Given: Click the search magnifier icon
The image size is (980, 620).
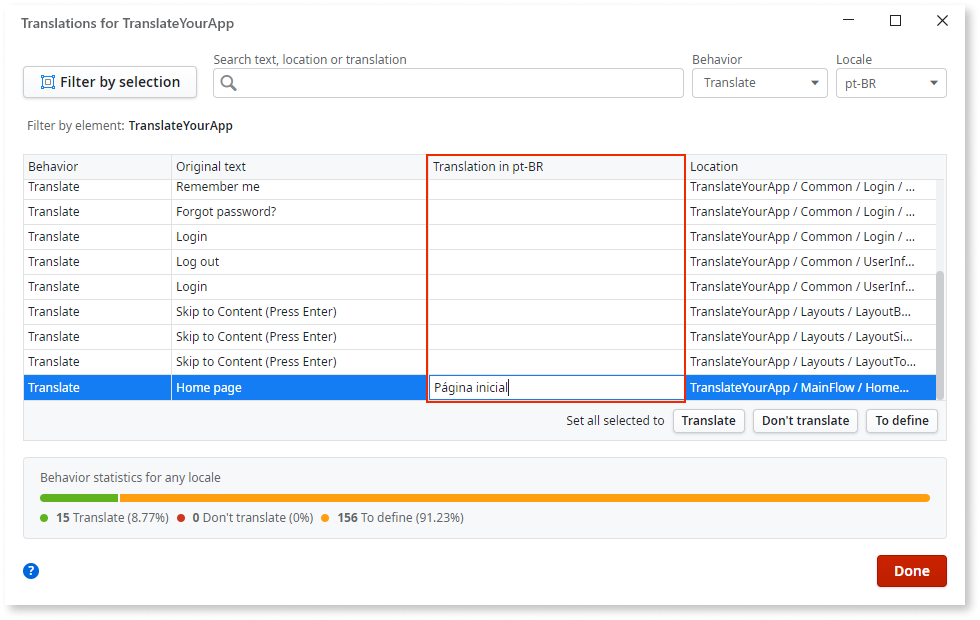Looking at the screenshot, I should (x=227, y=83).
